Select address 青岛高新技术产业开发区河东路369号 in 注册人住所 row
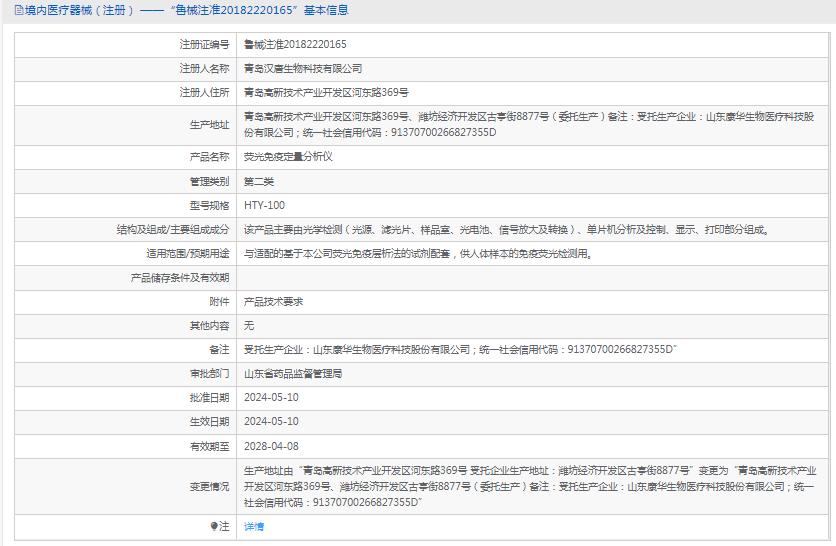 point(326,93)
